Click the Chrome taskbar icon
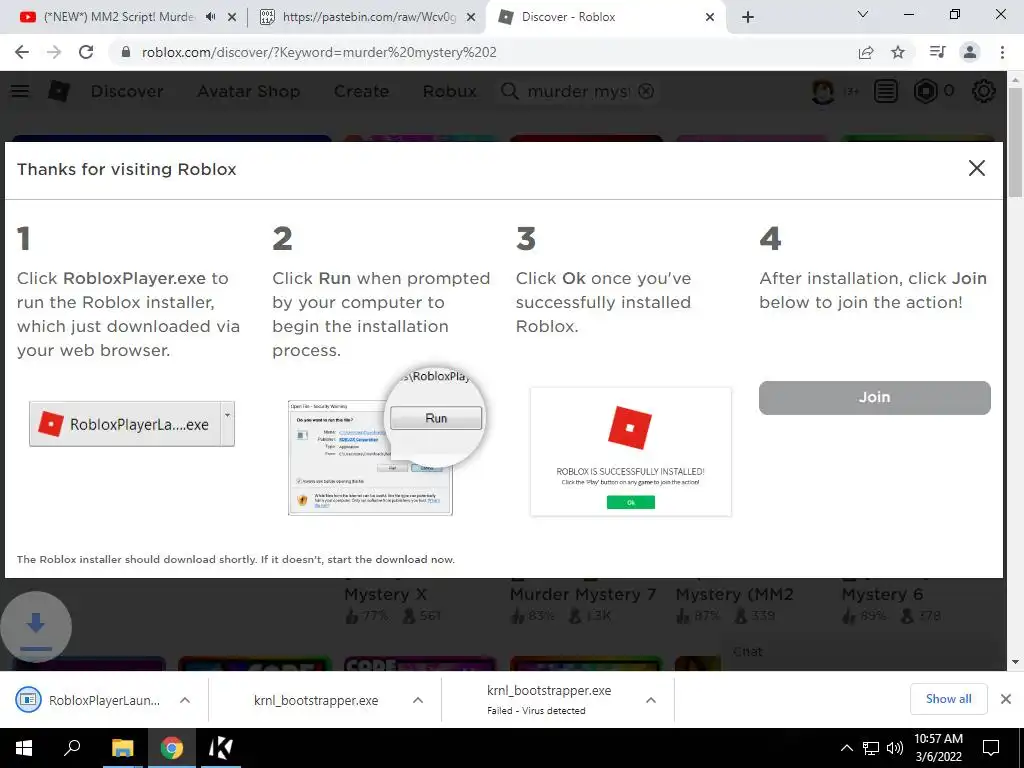 [171, 748]
